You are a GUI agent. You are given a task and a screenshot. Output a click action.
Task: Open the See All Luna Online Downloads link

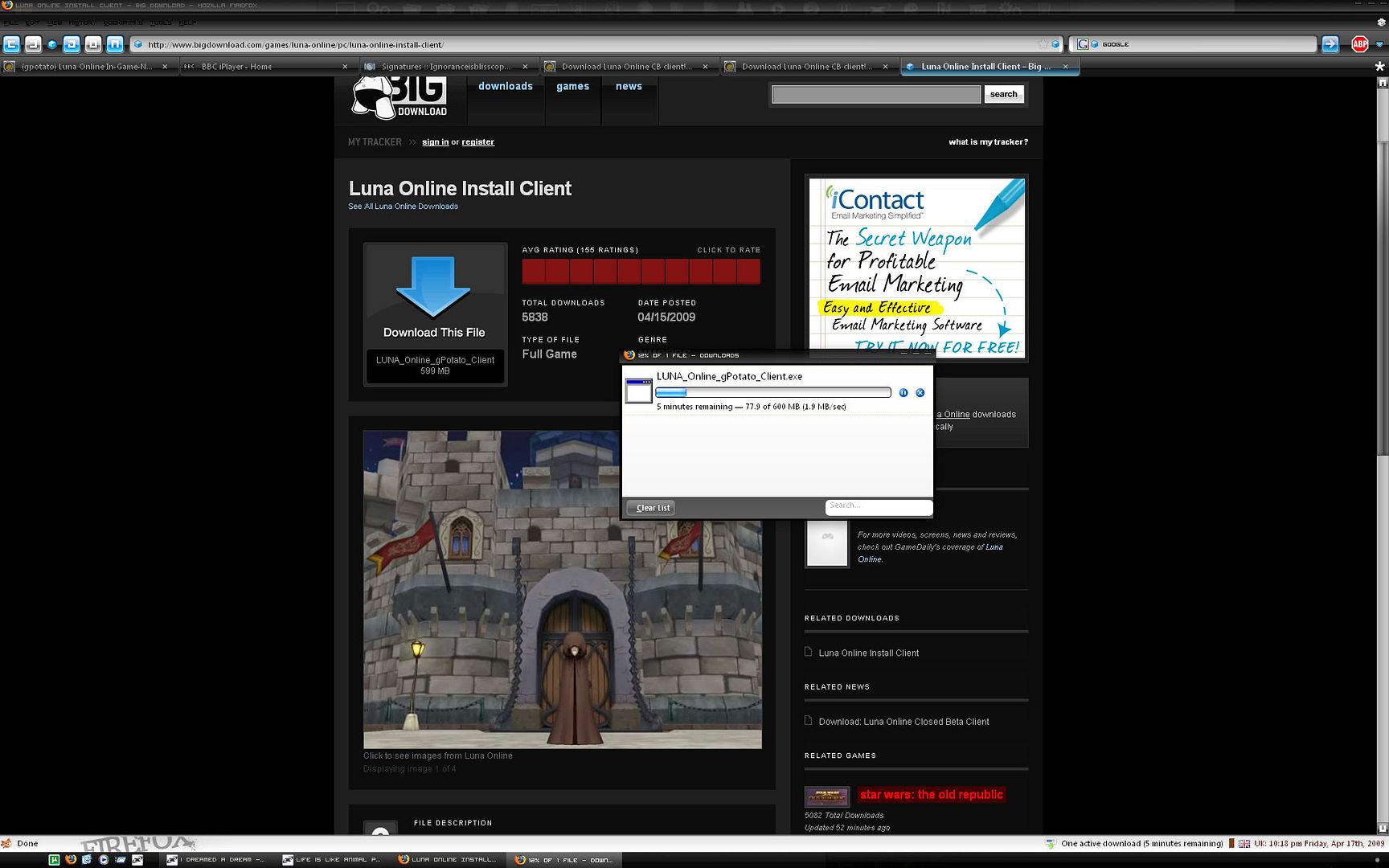point(403,207)
